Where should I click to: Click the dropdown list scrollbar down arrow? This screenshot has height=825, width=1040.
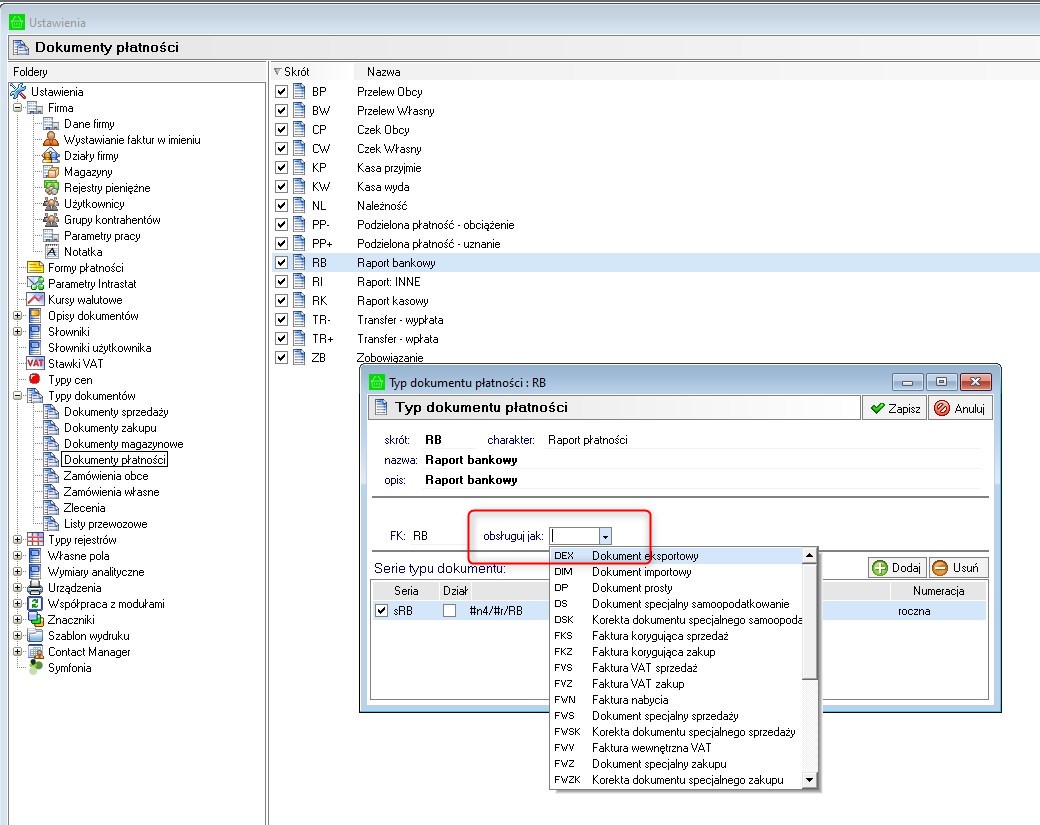[x=809, y=780]
